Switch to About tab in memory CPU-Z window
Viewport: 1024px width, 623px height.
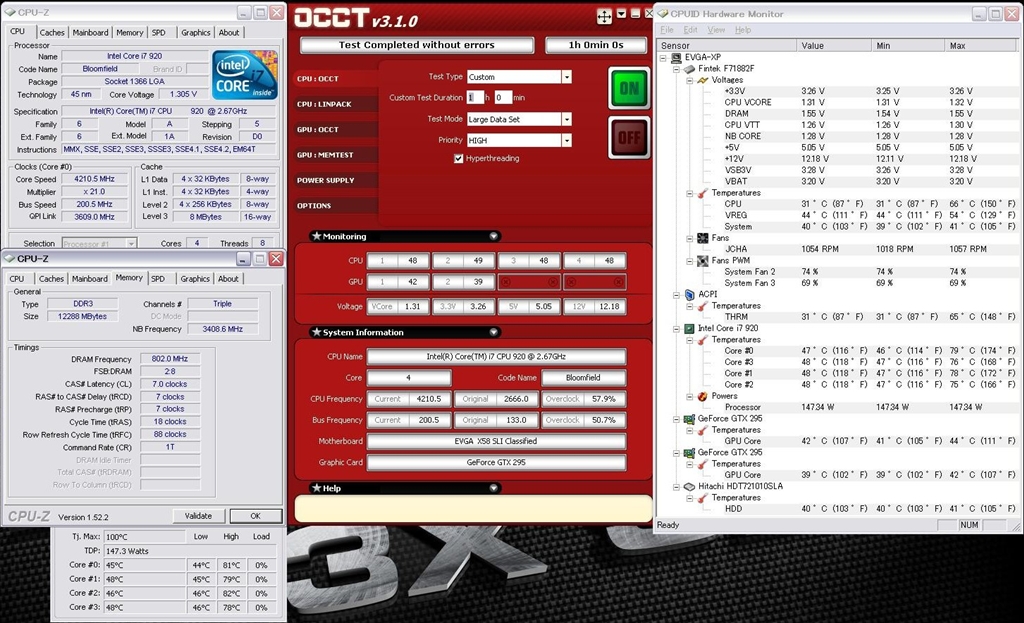click(228, 279)
